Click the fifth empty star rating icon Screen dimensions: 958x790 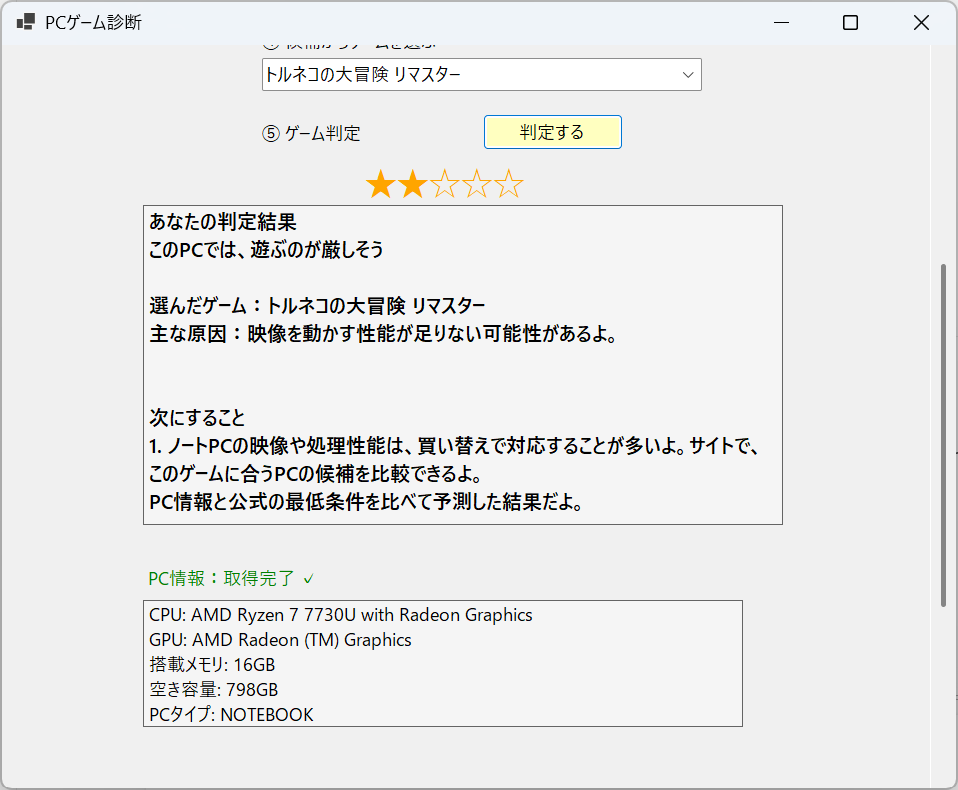(508, 184)
